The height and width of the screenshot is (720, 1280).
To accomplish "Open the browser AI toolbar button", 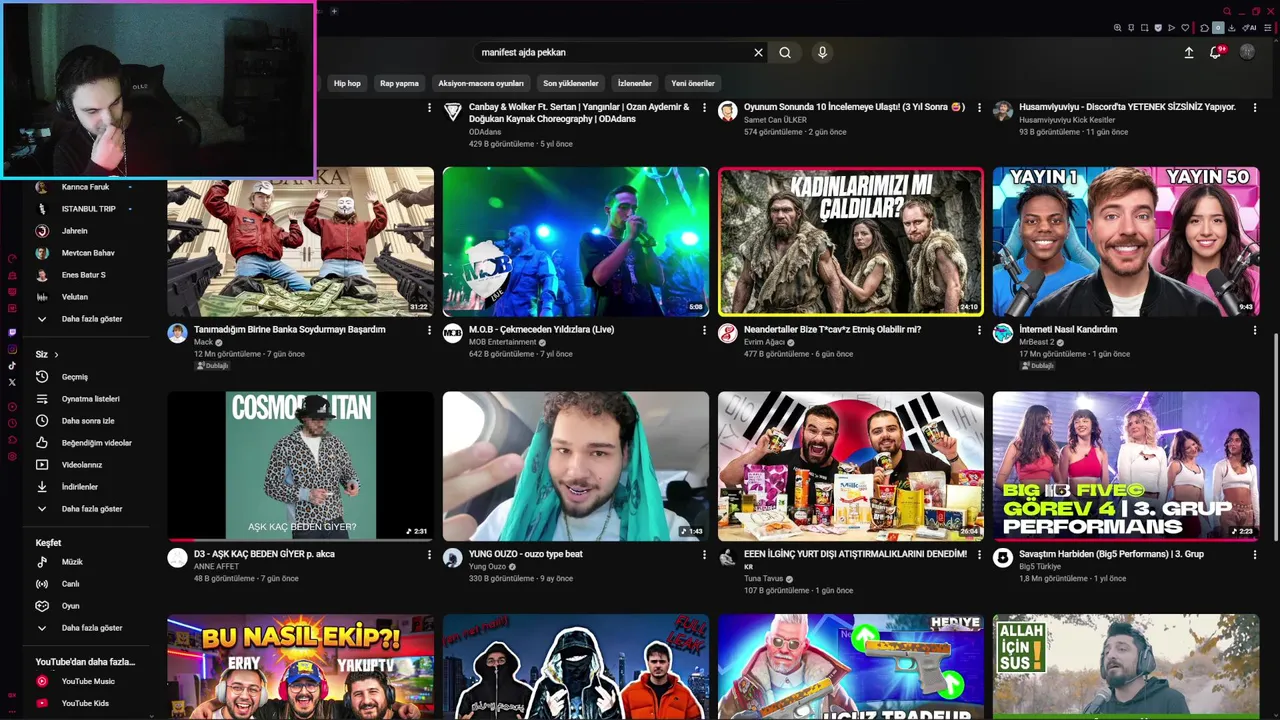I will pyautogui.click(x=1250, y=28).
